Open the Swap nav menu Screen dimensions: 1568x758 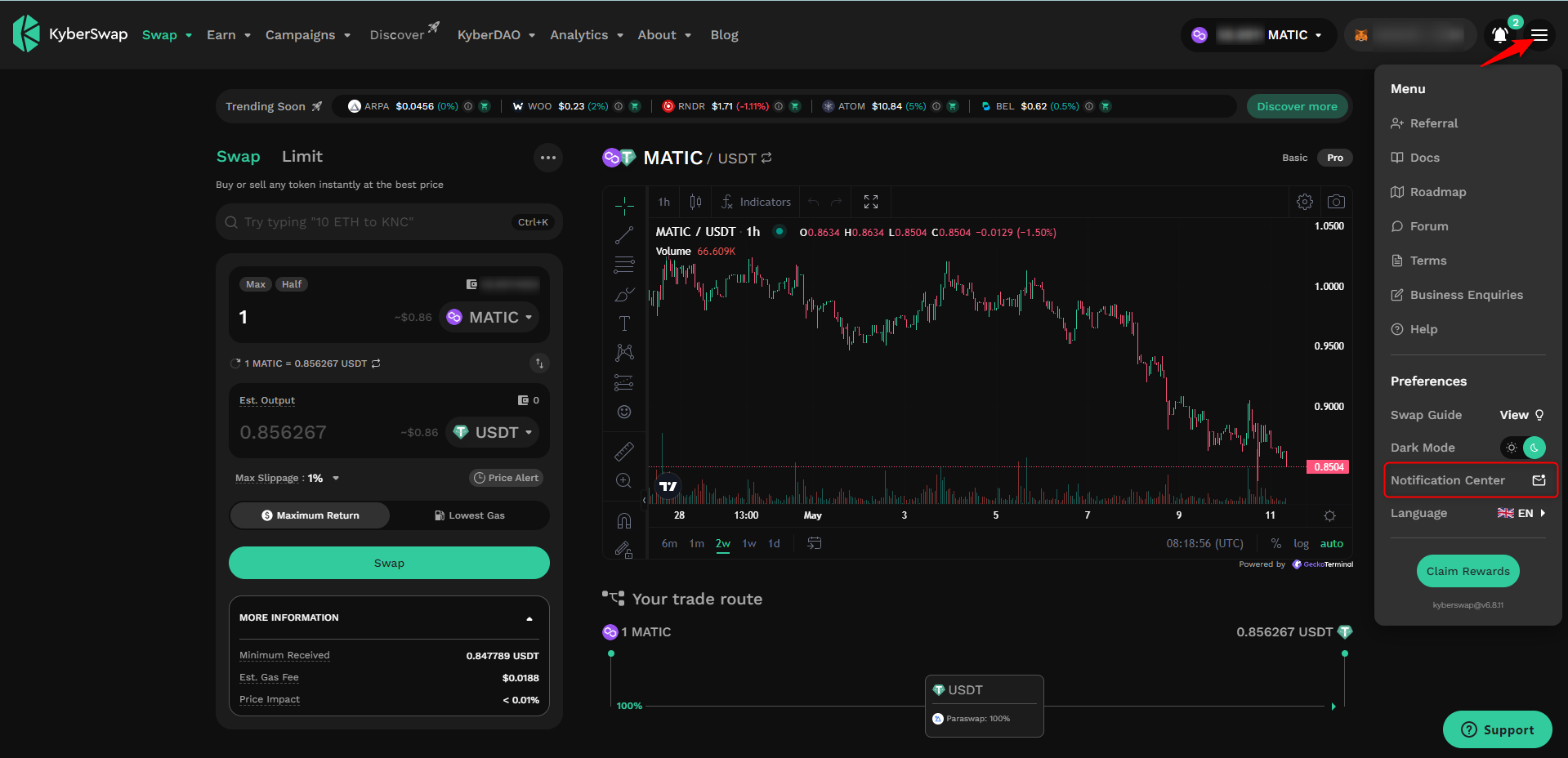pyautogui.click(x=167, y=35)
